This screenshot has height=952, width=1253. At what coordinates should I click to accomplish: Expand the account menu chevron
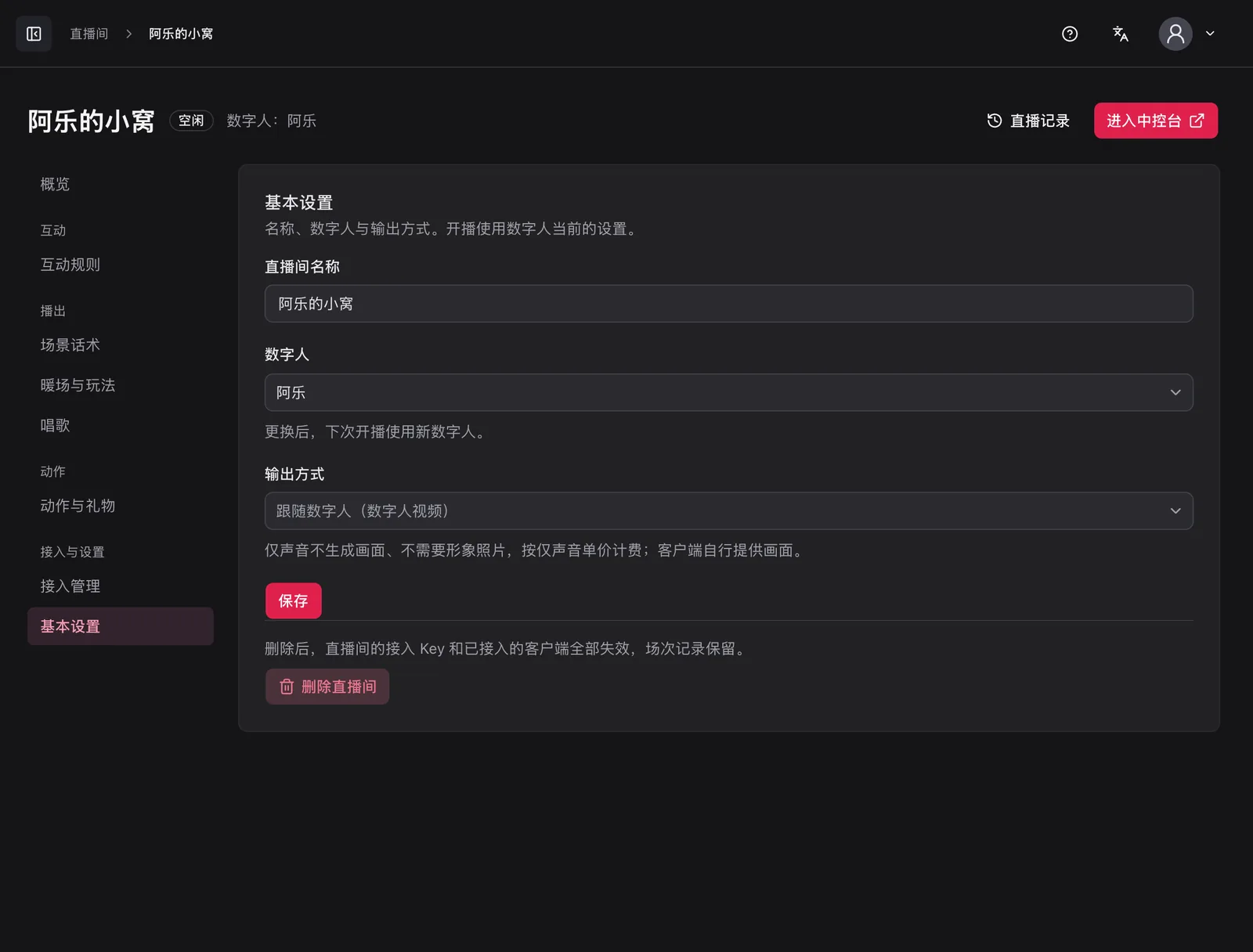coord(1210,34)
